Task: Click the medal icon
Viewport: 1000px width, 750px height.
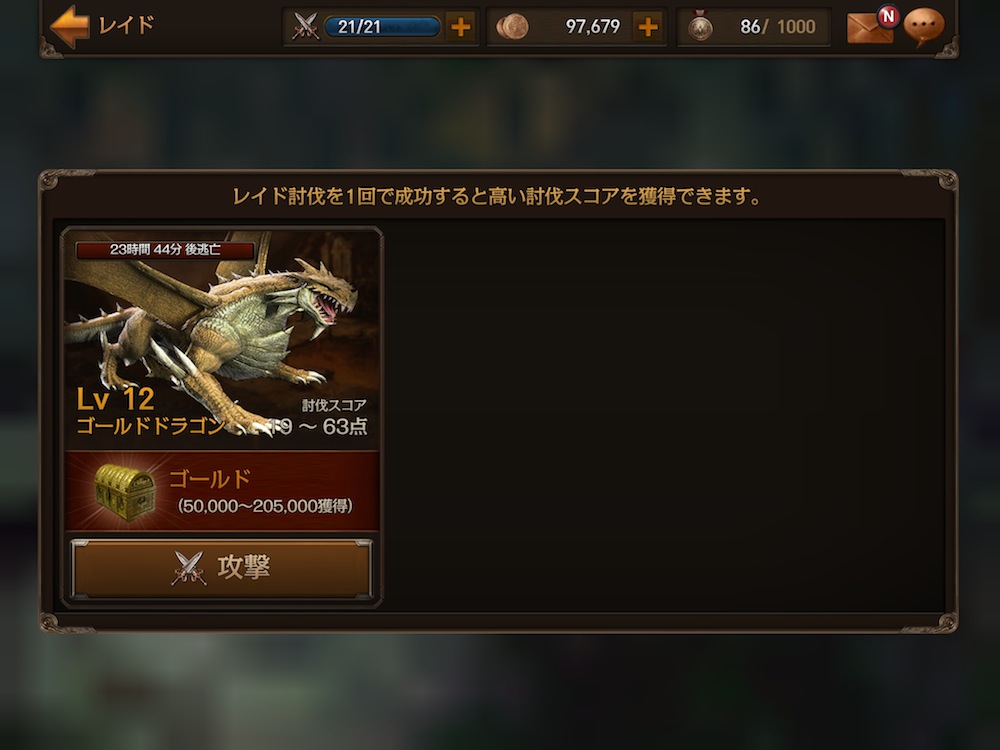Action: (700, 27)
